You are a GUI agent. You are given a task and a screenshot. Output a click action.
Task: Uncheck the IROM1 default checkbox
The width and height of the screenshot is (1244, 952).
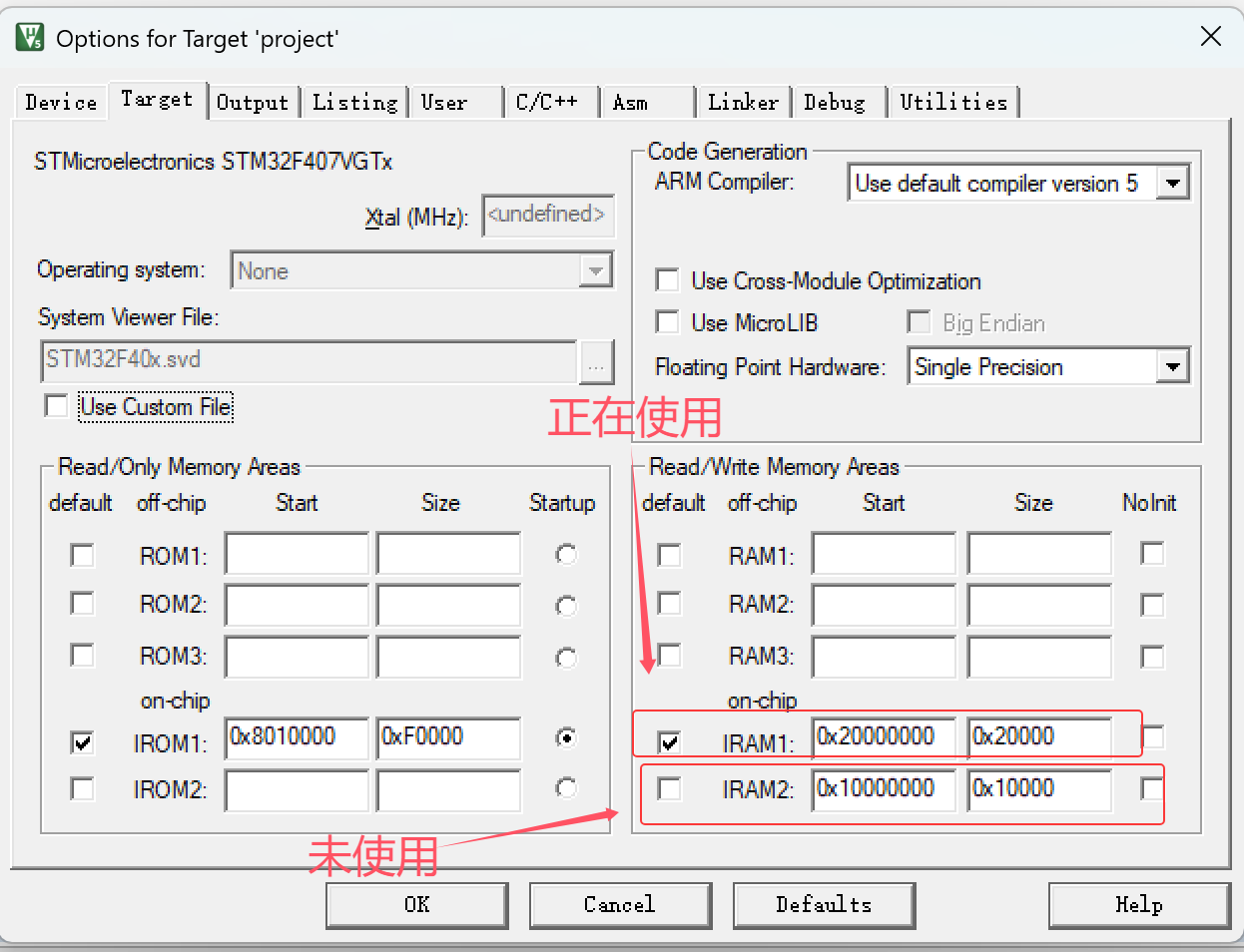(82, 742)
